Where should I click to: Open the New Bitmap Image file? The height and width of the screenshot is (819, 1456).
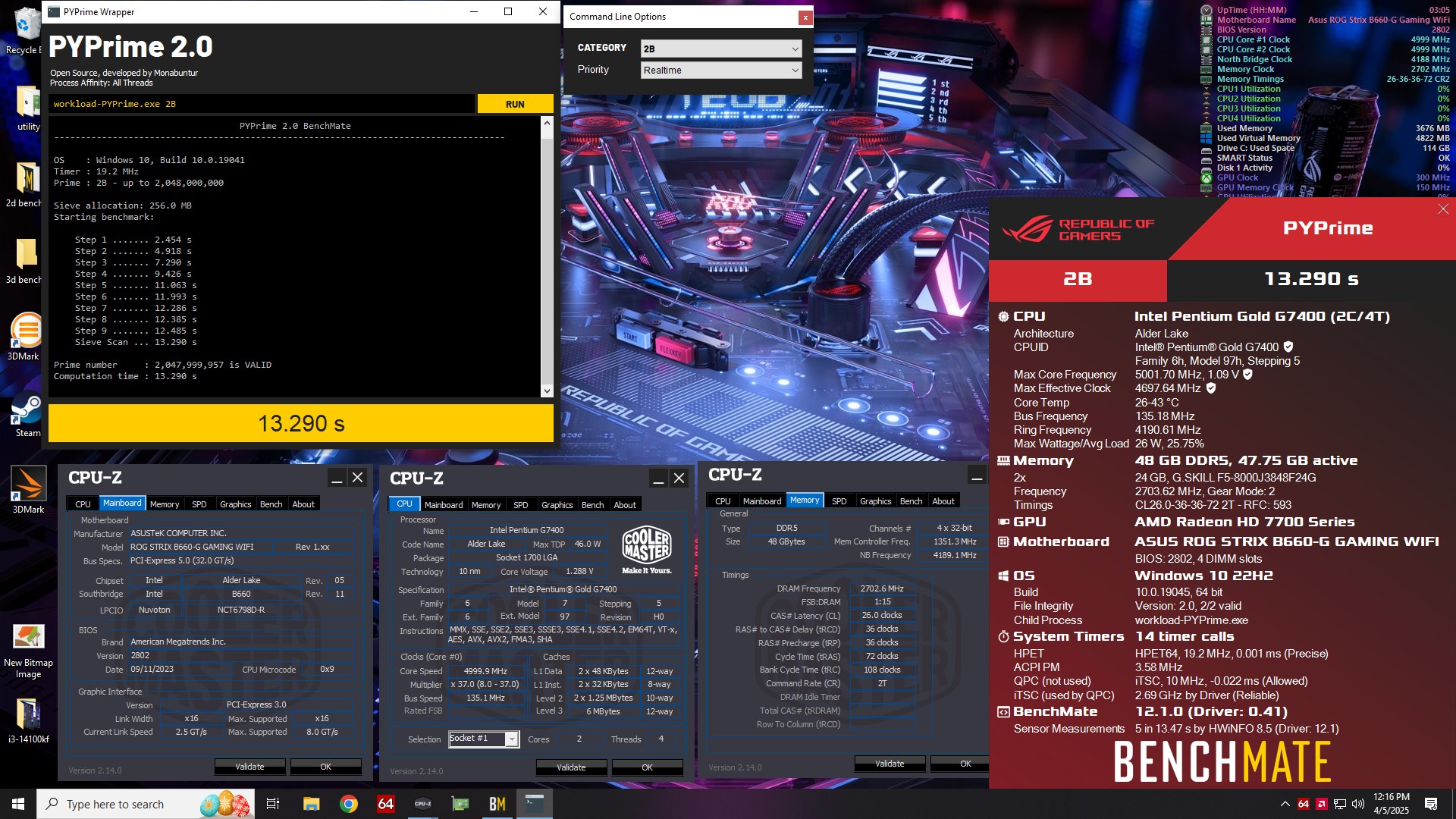pos(28,651)
